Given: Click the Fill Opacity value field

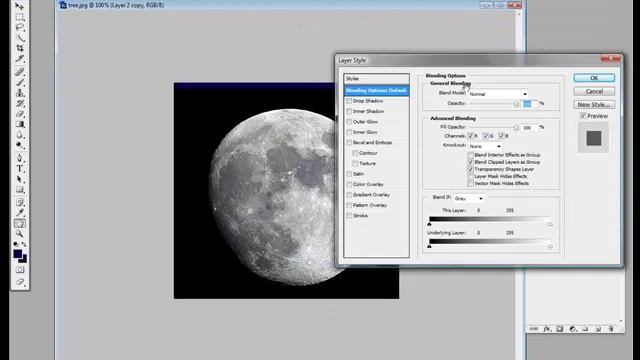Looking at the screenshot, I should pyautogui.click(x=530, y=128).
